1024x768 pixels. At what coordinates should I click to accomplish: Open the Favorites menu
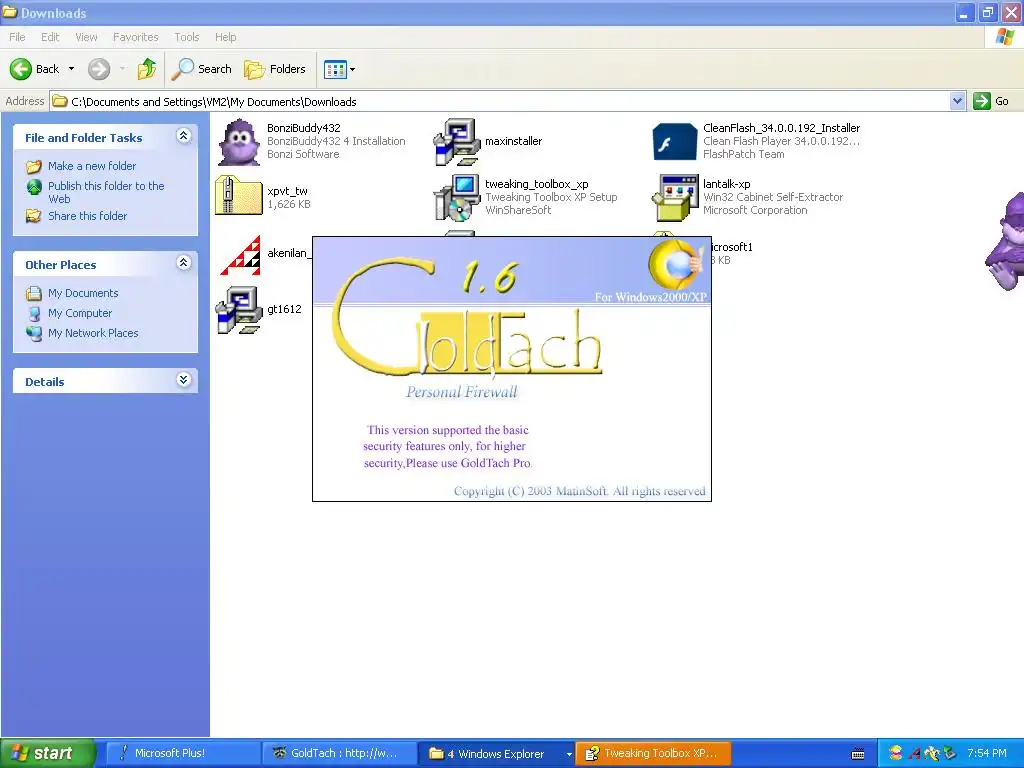[x=135, y=37]
